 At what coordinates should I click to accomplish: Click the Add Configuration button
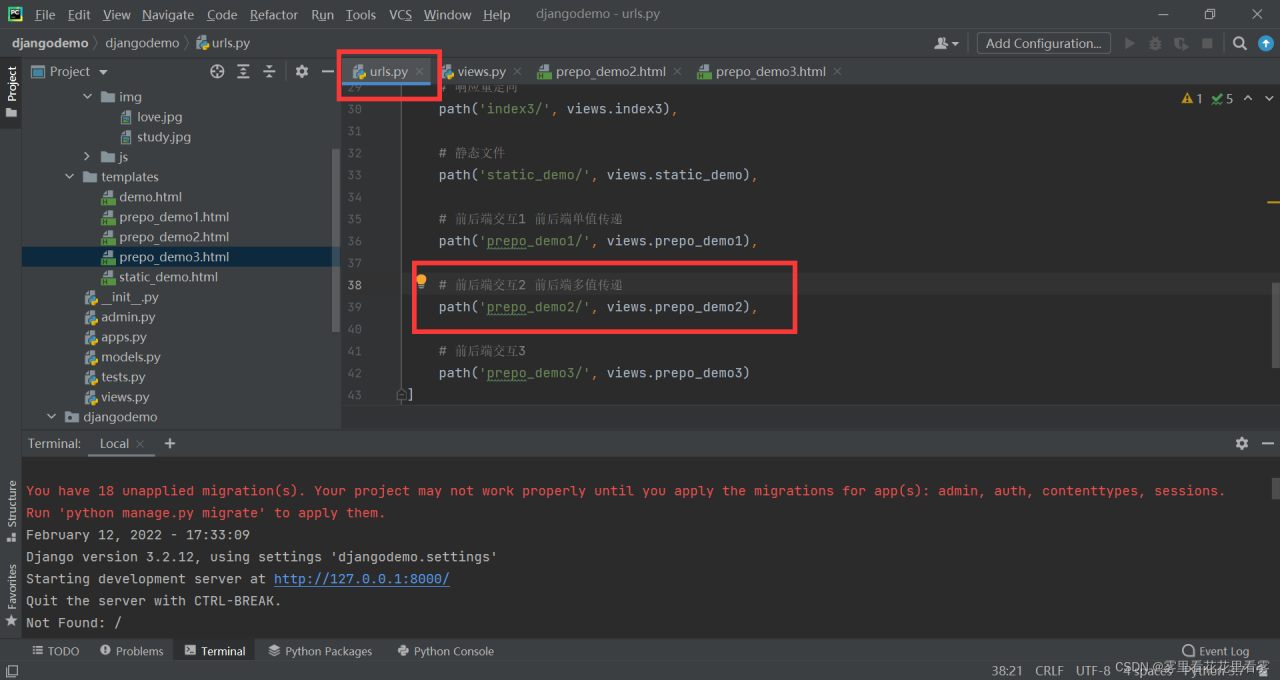[1043, 43]
